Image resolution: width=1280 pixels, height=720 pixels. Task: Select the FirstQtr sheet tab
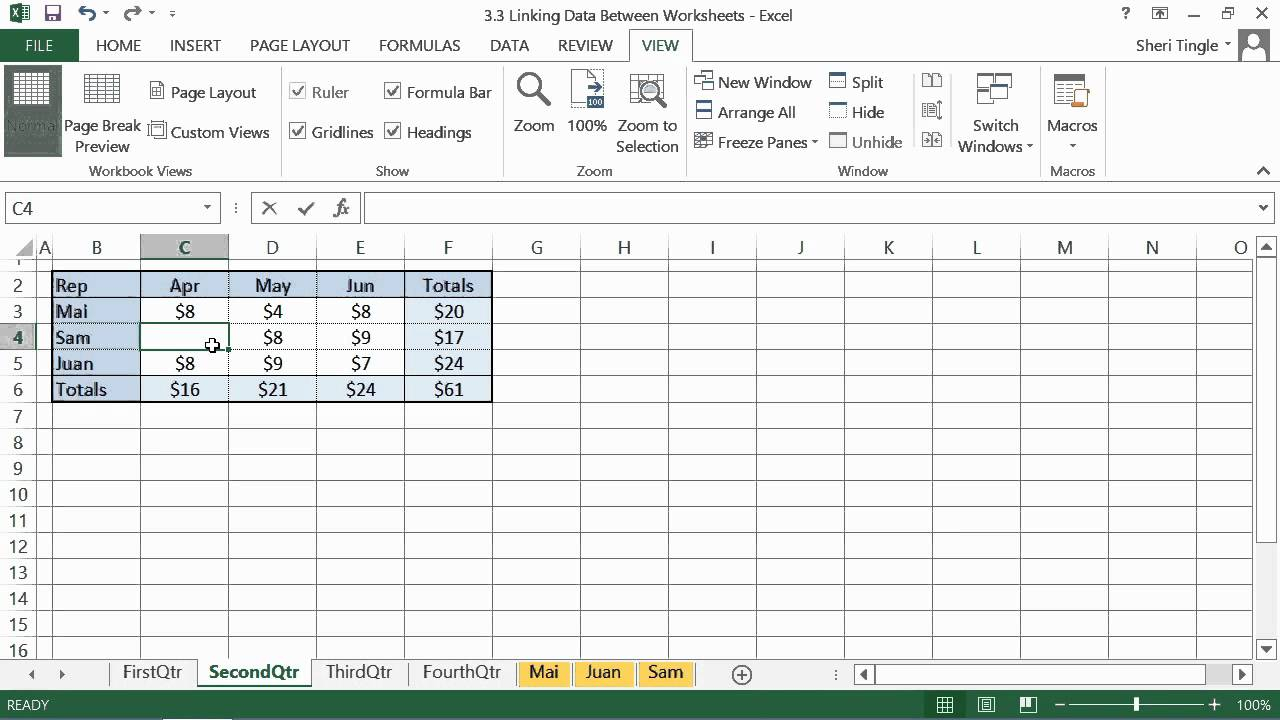tap(151, 672)
